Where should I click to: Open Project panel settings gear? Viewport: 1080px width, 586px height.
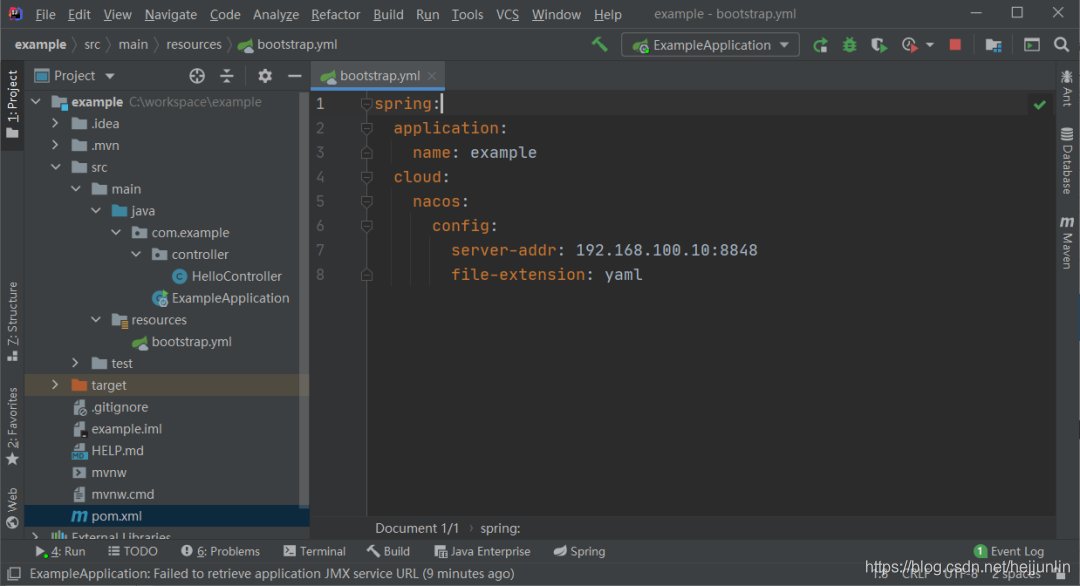coord(264,76)
